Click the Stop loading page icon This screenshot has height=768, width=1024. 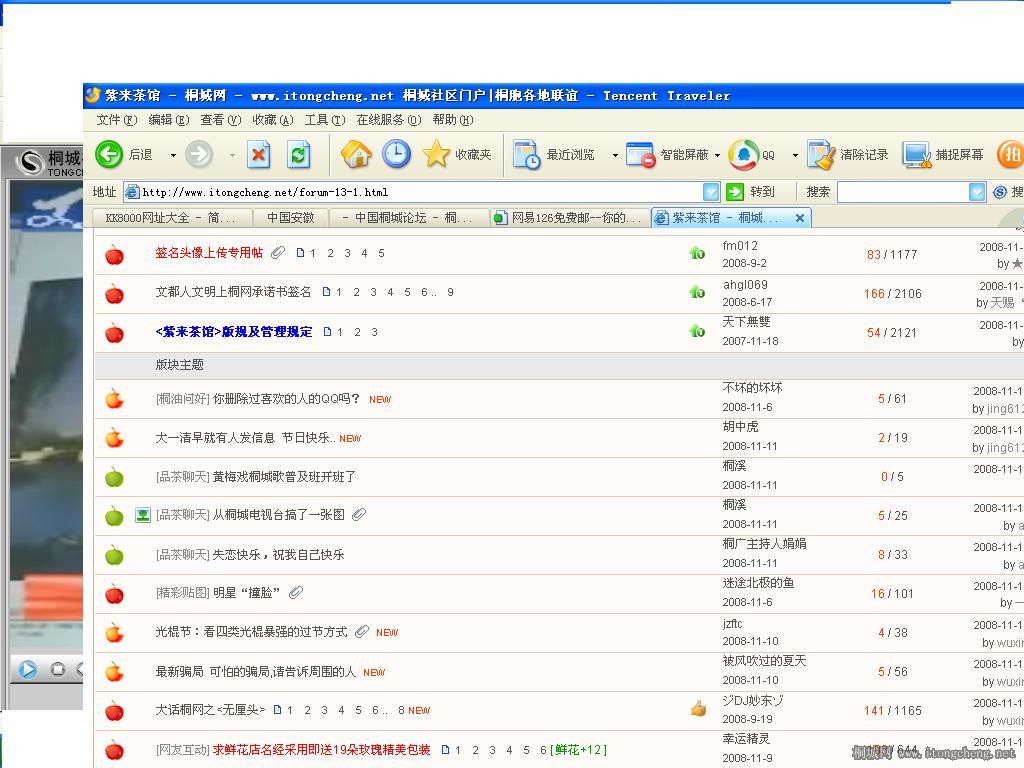[x=259, y=154]
